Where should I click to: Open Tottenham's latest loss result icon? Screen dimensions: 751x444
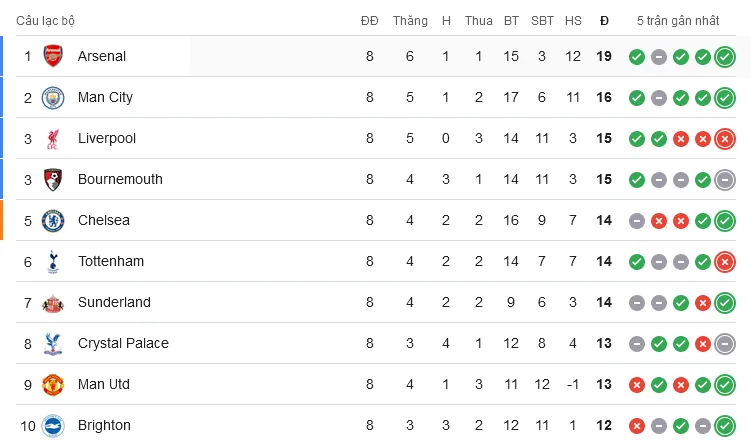coord(725,261)
